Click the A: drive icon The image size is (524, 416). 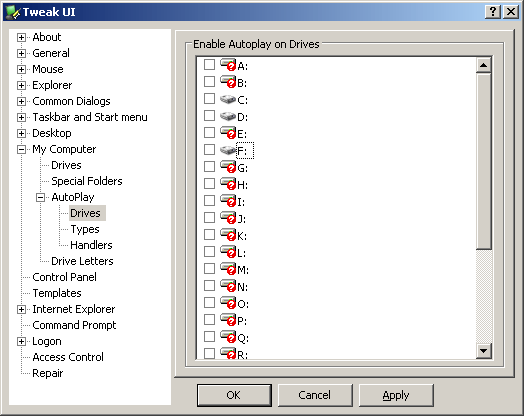coord(228,65)
